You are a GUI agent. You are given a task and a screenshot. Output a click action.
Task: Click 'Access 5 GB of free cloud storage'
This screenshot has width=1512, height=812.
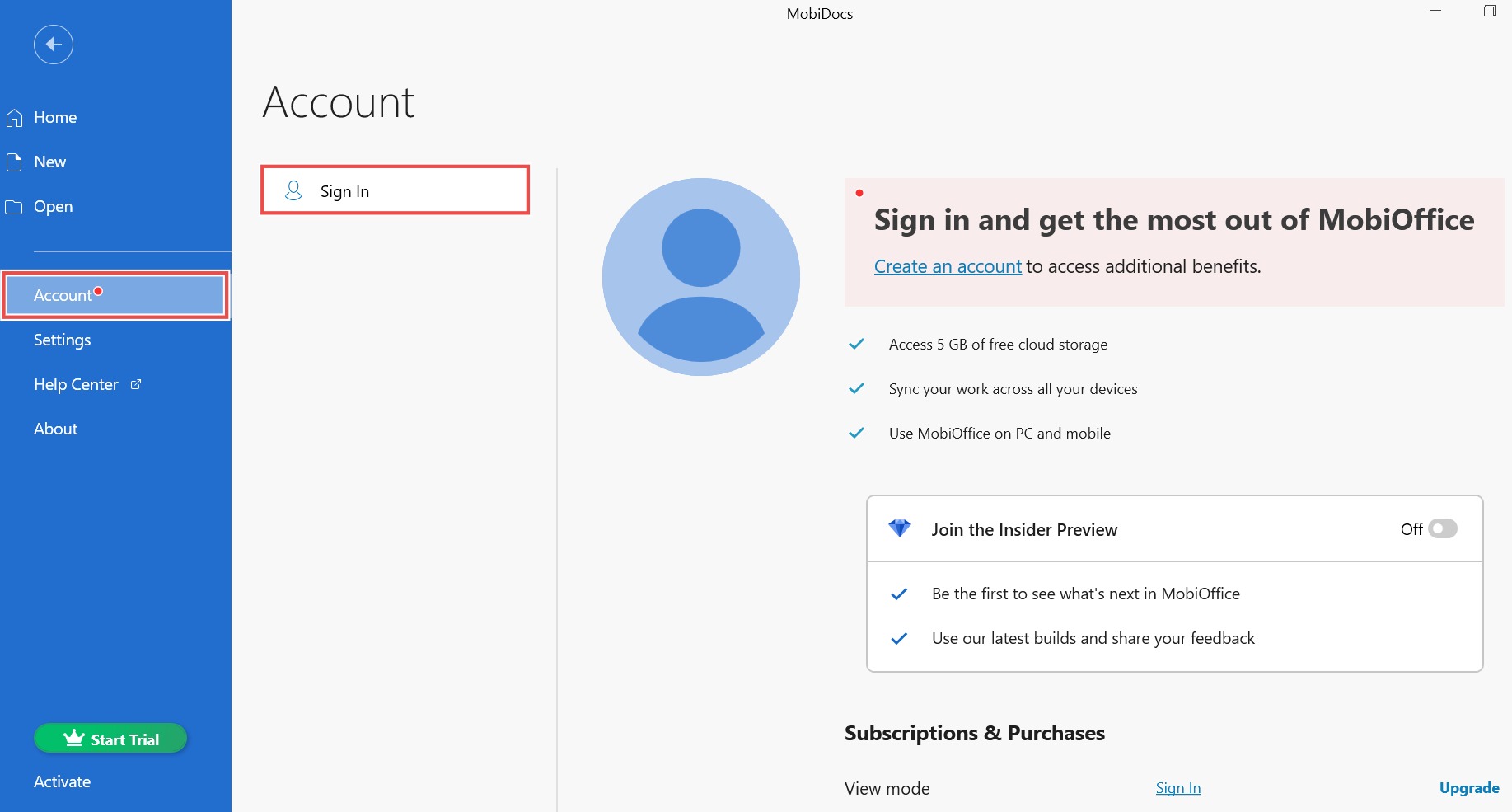coord(998,345)
